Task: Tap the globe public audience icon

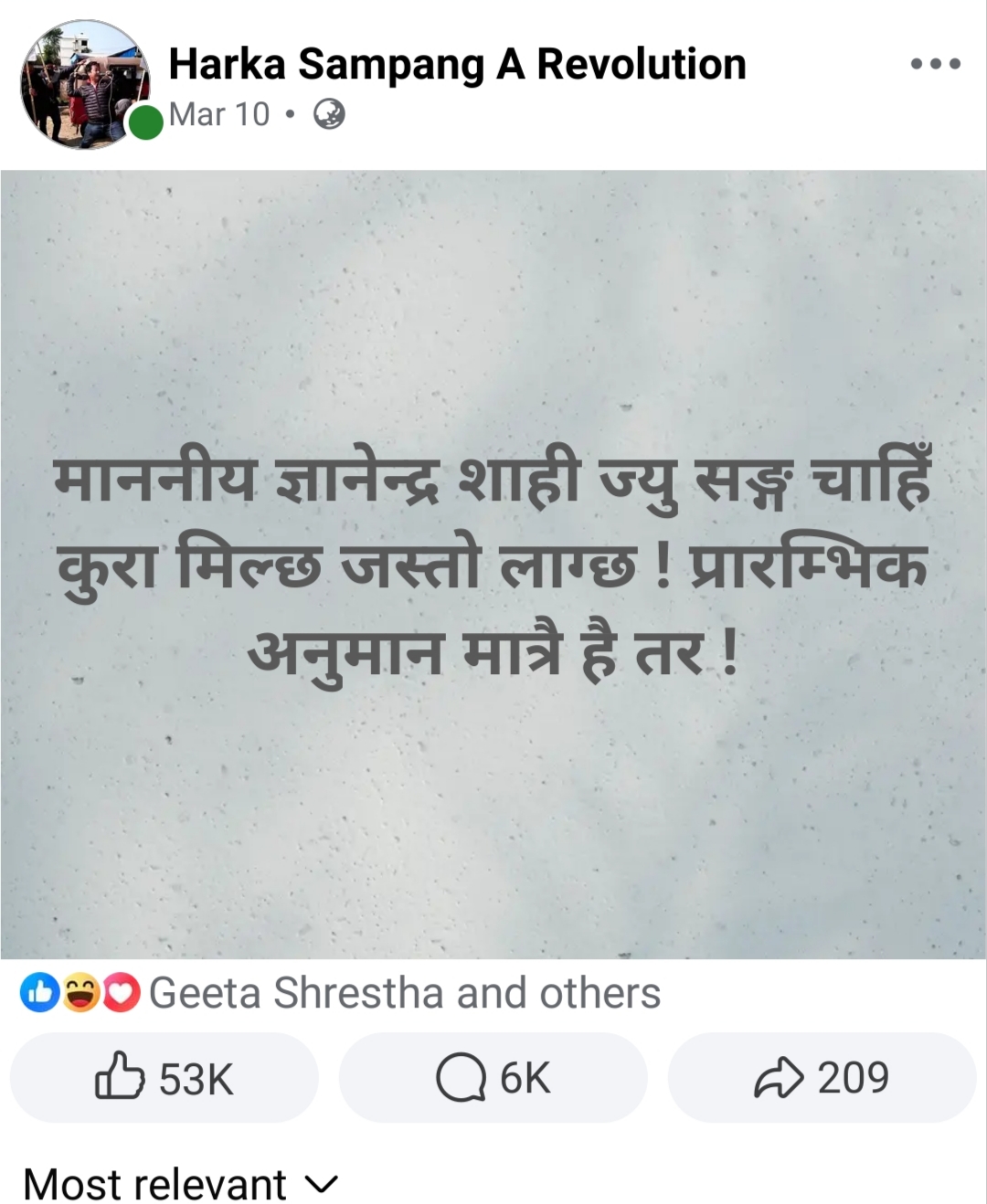Action: pyautogui.click(x=329, y=114)
